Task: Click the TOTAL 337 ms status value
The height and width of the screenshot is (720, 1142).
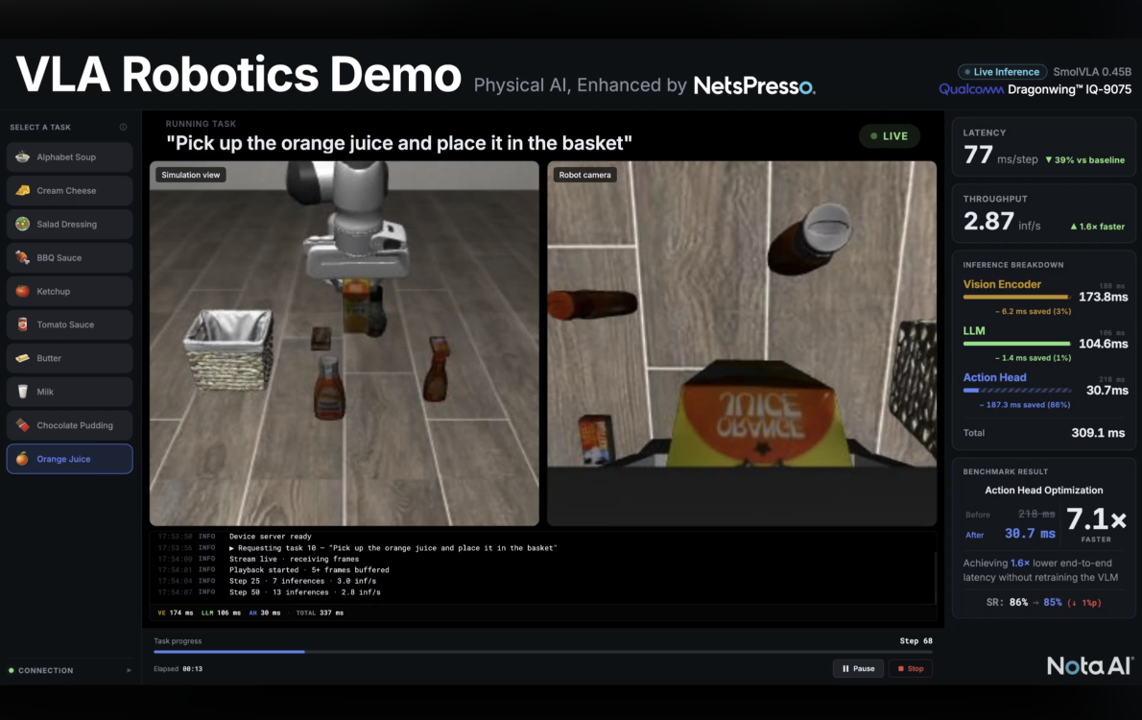Action: (319, 613)
